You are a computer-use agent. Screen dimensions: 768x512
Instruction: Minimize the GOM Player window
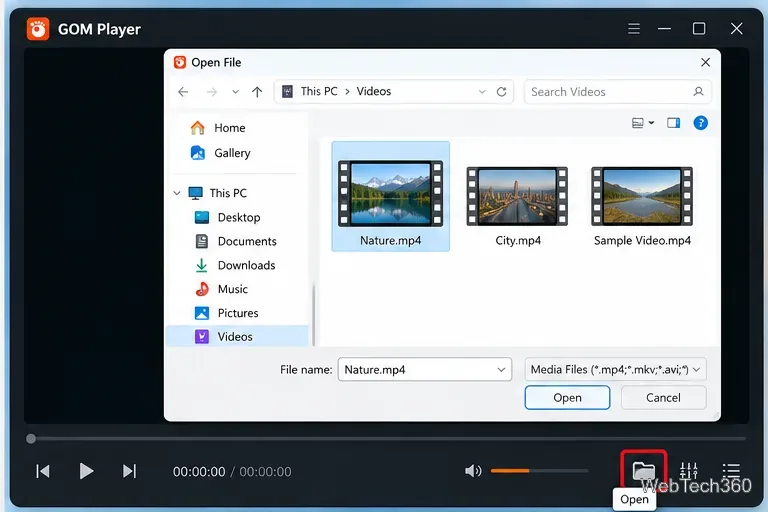click(664, 29)
